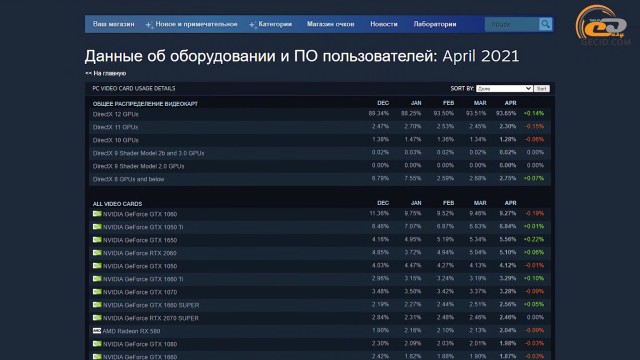Select DirectX 12 GPUs row

point(320,114)
